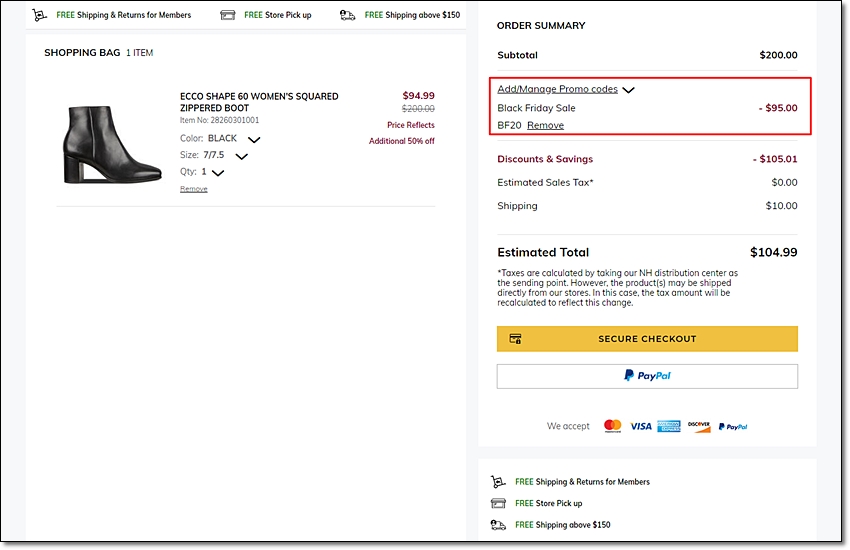Click the footer free member shipping icon
The height and width of the screenshot is (550, 850).
[x=498, y=481]
